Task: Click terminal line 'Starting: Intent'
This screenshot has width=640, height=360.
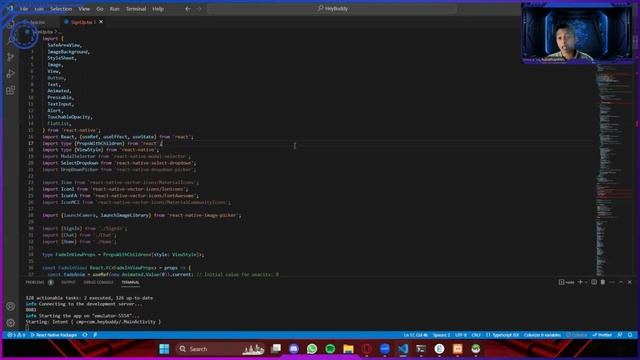Action: click(93, 322)
